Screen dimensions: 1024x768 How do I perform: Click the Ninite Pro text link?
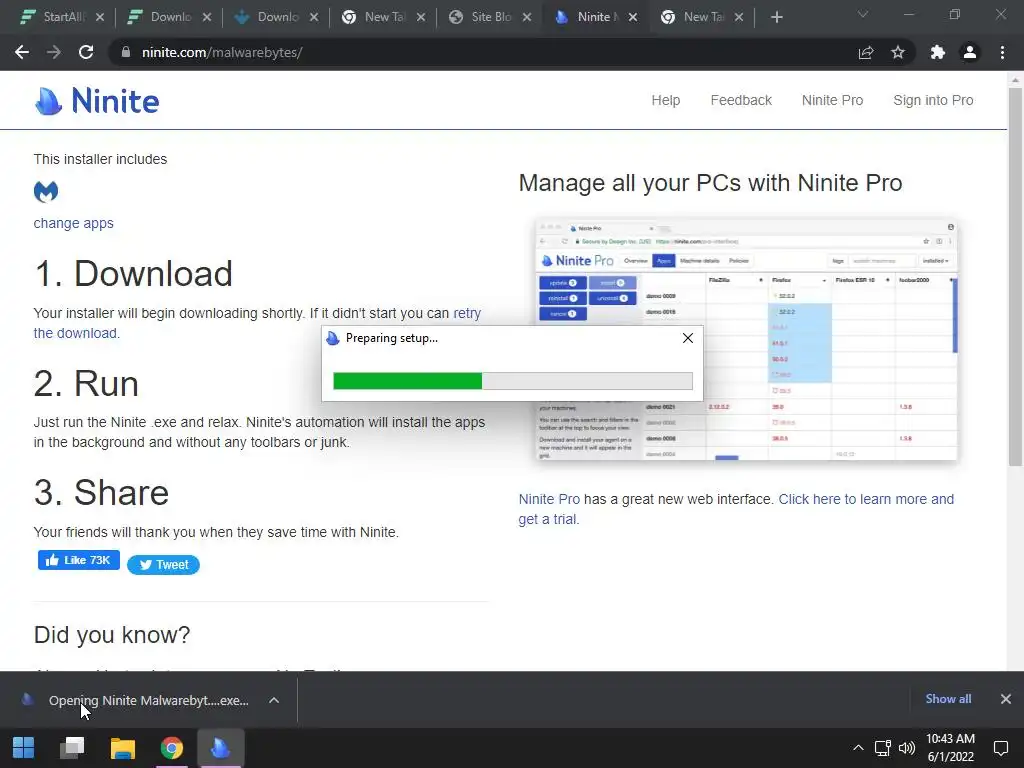(549, 499)
